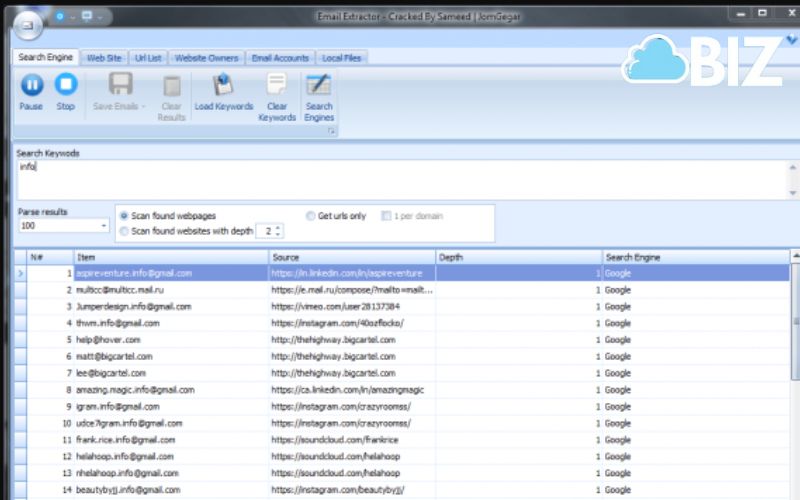Viewport: 800px width, 500px height.
Task: Open the Web Site tab
Action: click(x=104, y=58)
